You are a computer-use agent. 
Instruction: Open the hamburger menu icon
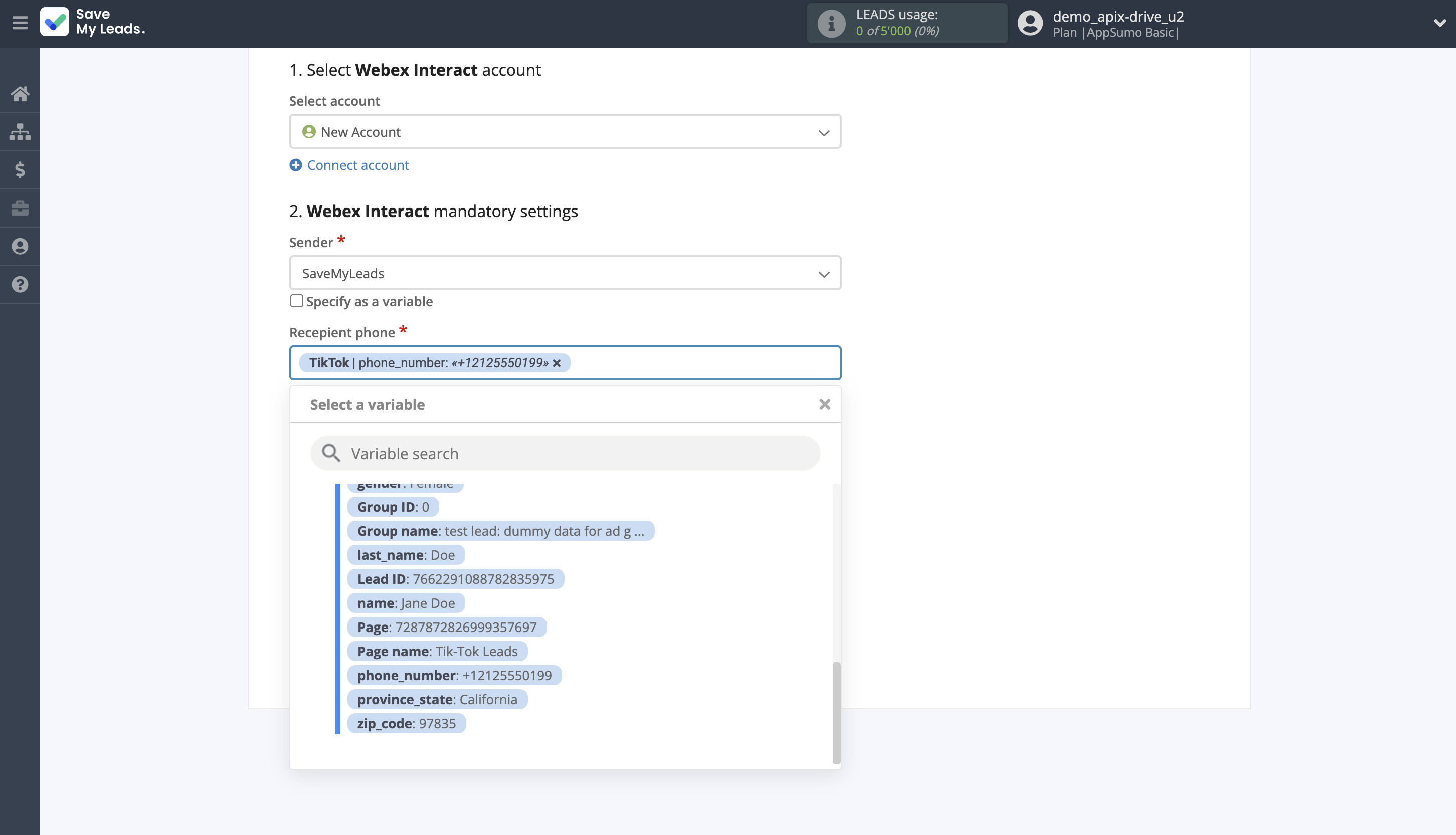pyautogui.click(x=20, y=23)
